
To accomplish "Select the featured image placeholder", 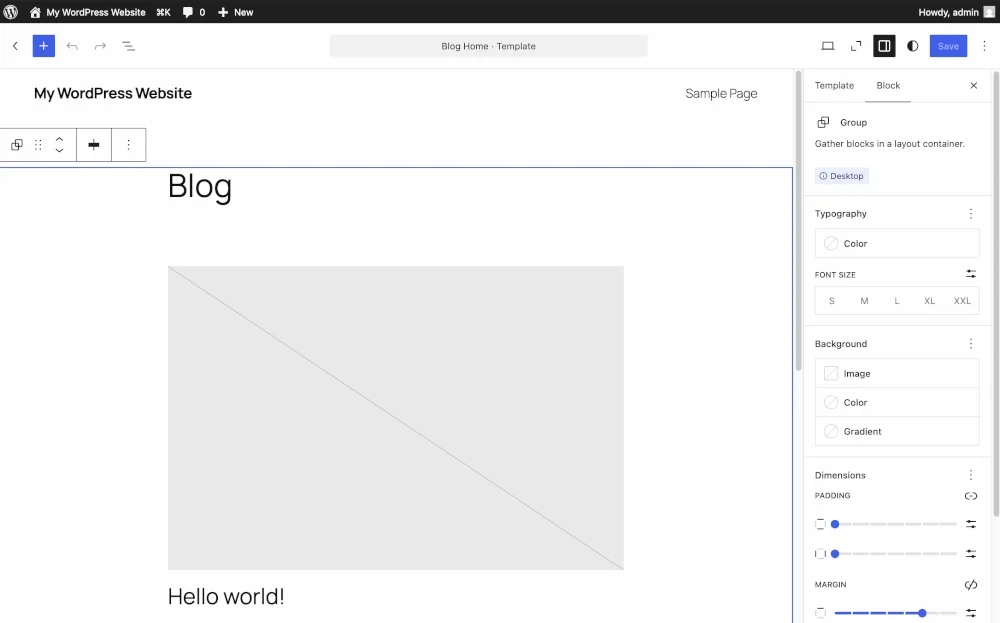I will 395,418.
